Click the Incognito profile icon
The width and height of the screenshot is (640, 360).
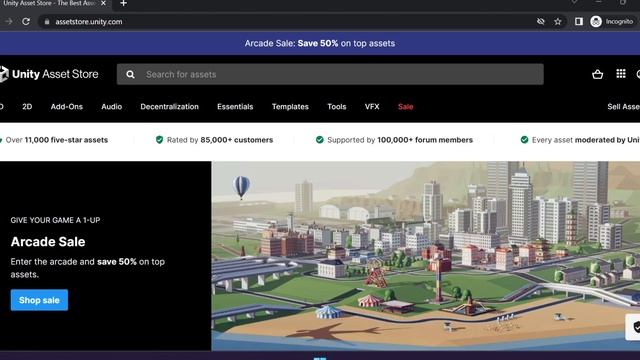point(596,22)
